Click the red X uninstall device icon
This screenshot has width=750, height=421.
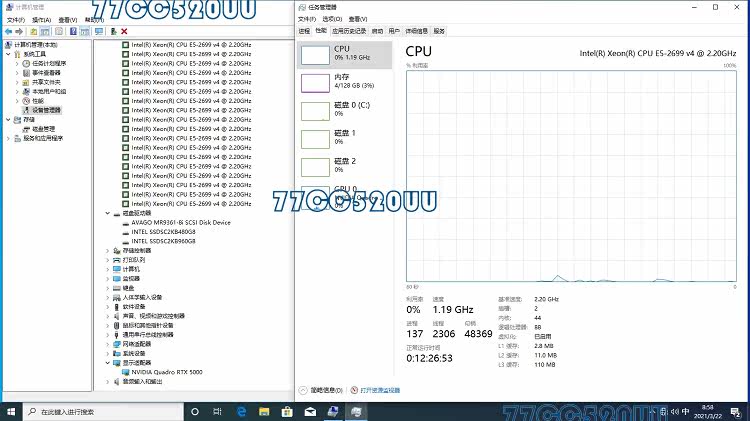click(124, 32)
